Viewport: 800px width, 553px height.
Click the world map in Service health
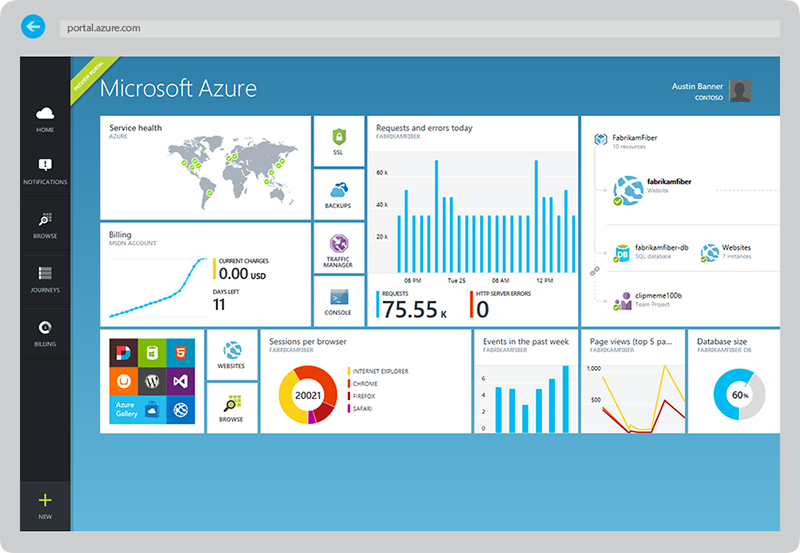(x=233, y=172)
